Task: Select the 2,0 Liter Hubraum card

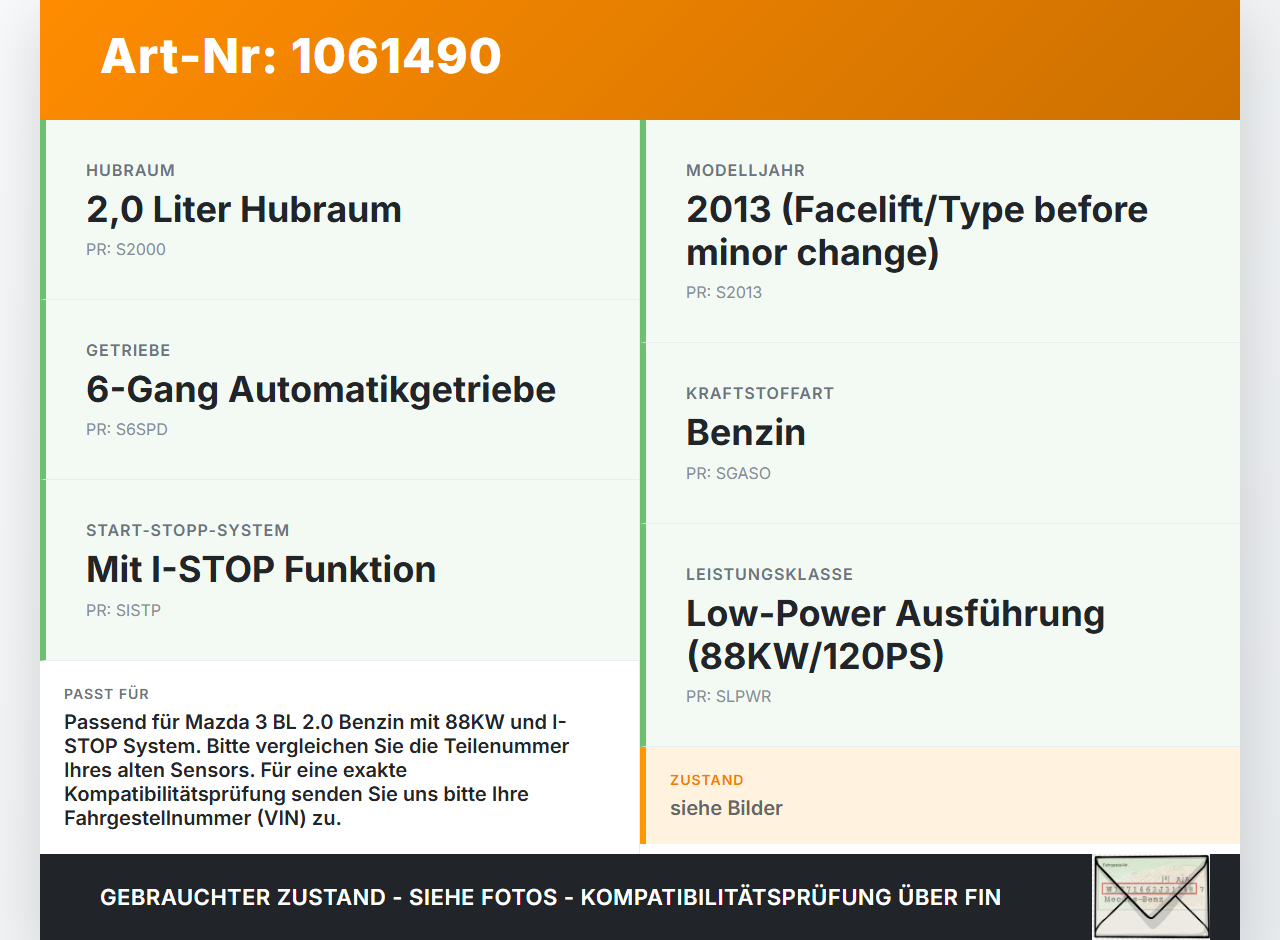Action: [x=340, y=210]
